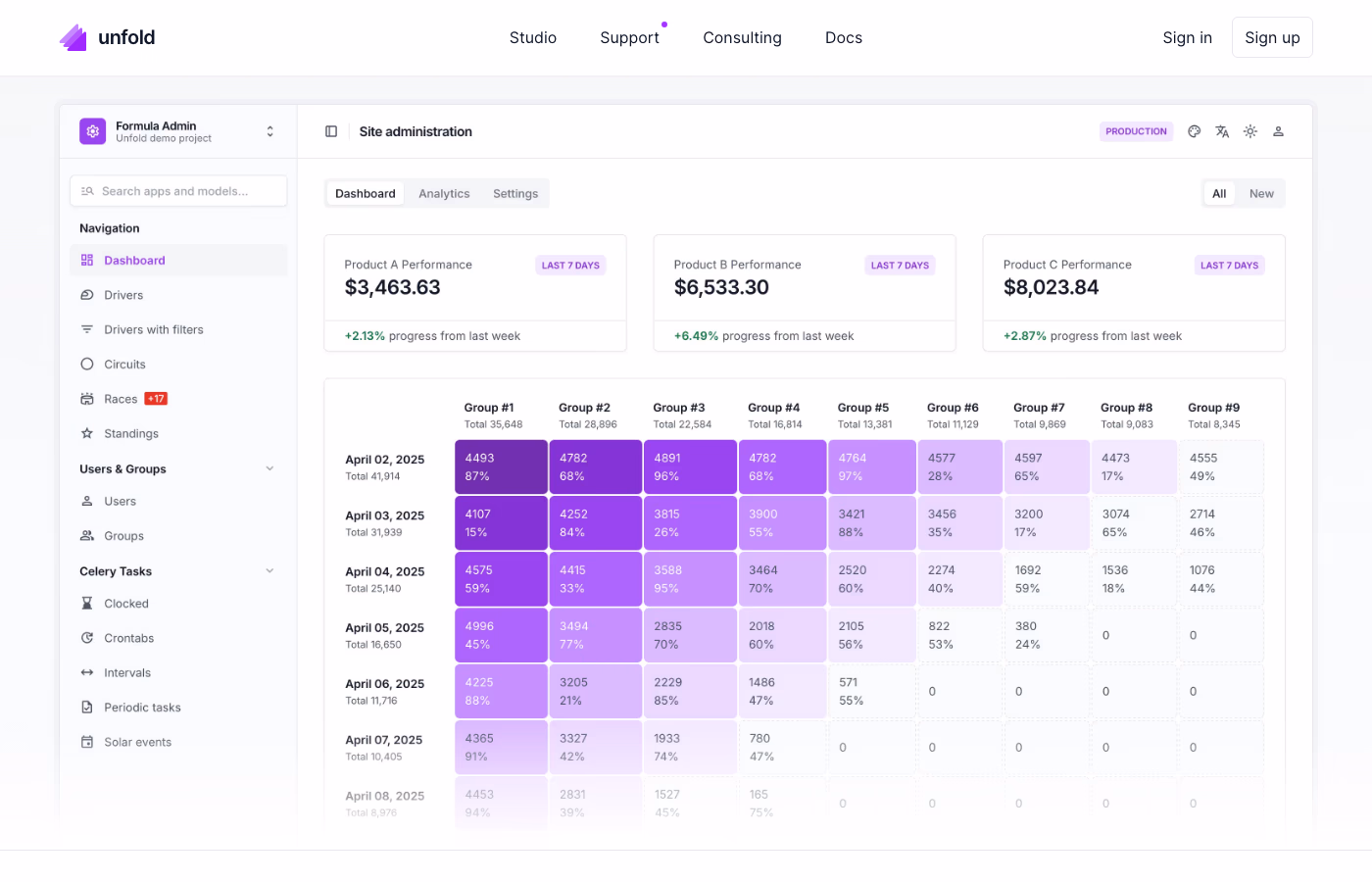Switch to the Settings tab

coord(515,194)
